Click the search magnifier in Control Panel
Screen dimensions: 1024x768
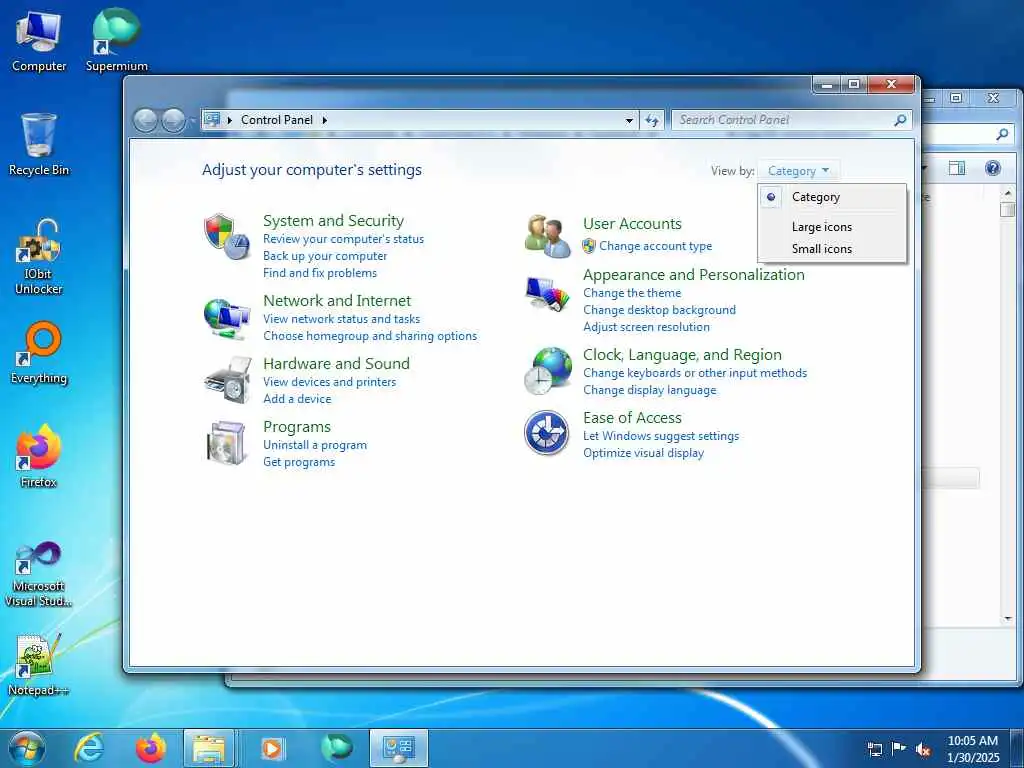point(900,120)
